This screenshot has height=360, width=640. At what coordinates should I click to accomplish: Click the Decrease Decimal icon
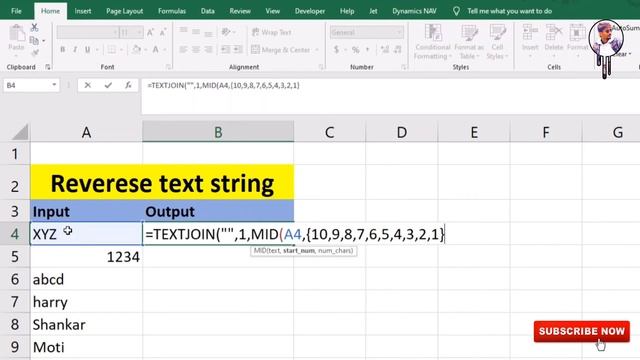(x=398, y=50)
